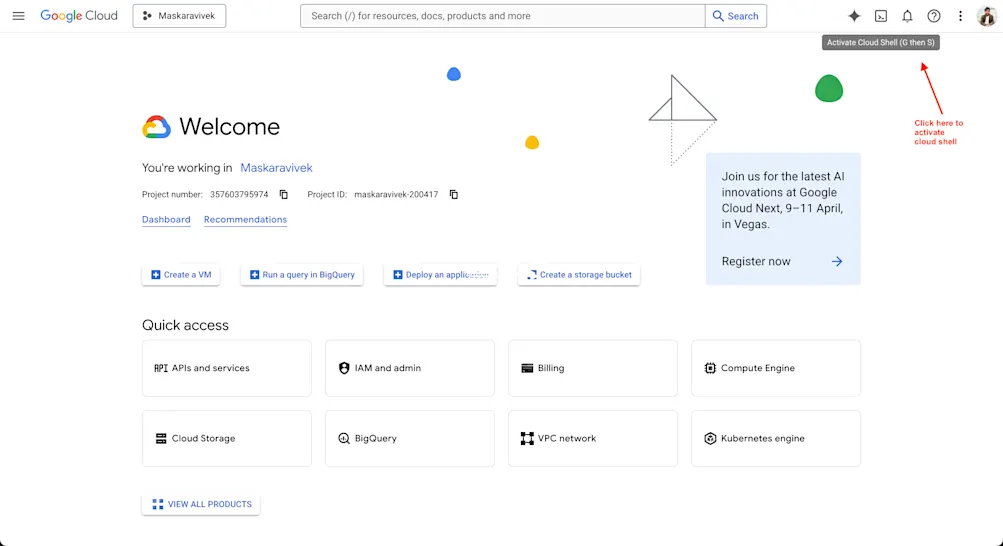
Task: Copy the project ID
Action: 454,194
